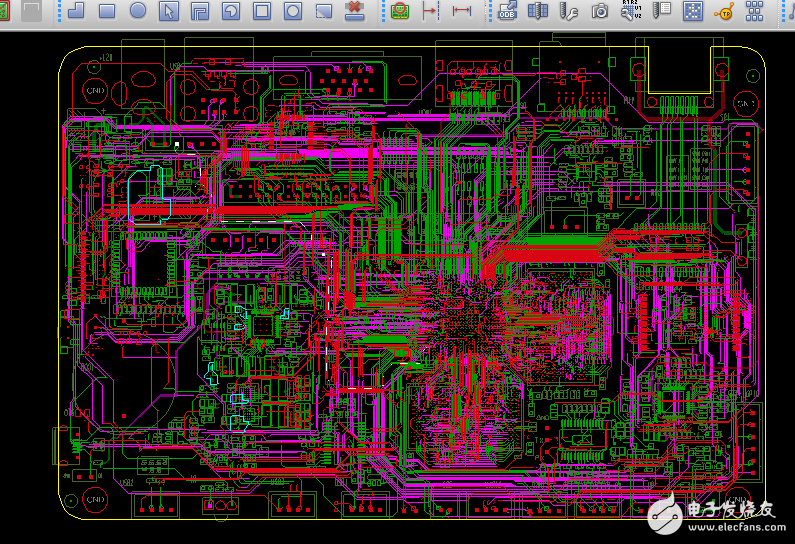
Task: Open the ODB export tool
Action: (x=507, y=11)
